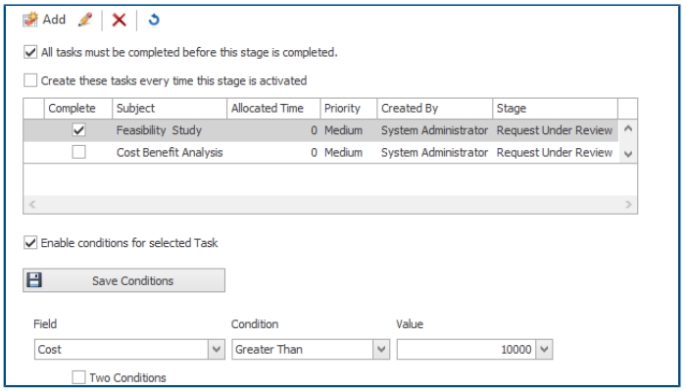Expand the Condition dropdown Greater Than
The height and width of the screenshot is (391, 686).
click(x=381, y=349)
